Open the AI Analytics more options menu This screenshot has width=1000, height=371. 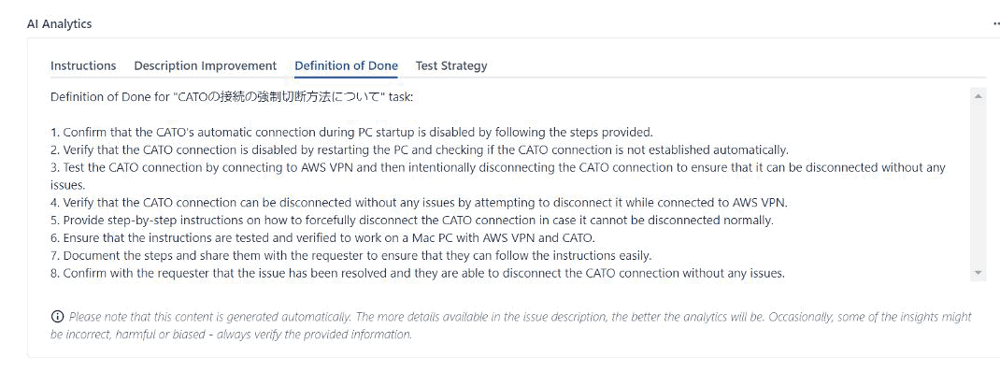[996, 24]
